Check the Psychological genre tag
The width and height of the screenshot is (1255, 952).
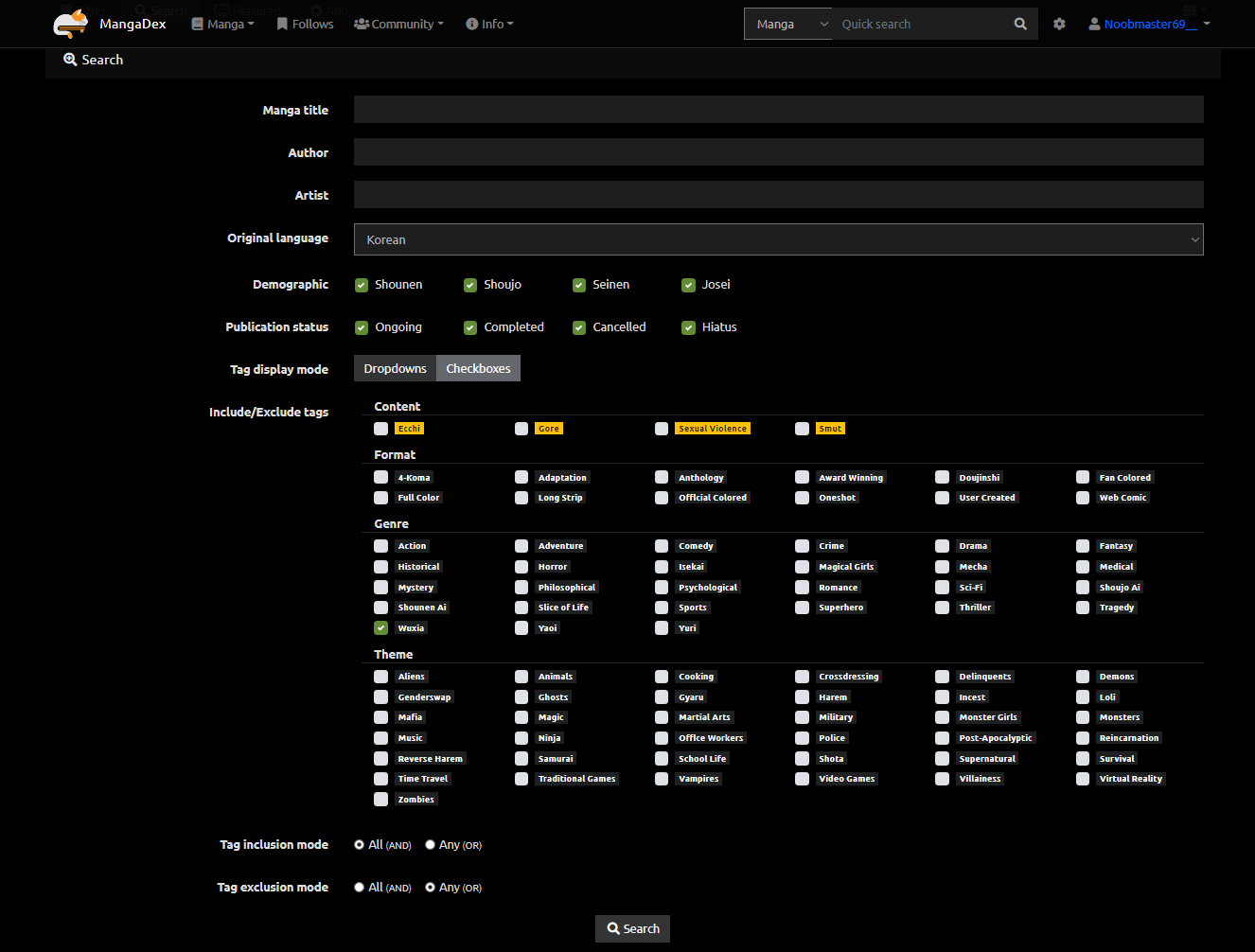tap(662, 588)
